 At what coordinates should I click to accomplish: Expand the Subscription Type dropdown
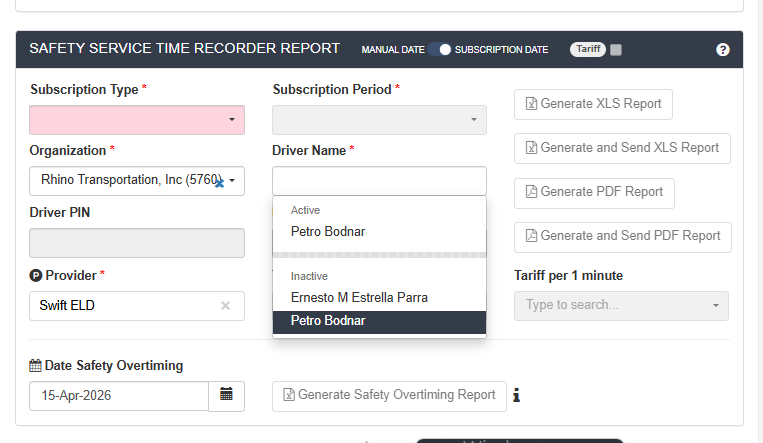[x=137, y=120]
